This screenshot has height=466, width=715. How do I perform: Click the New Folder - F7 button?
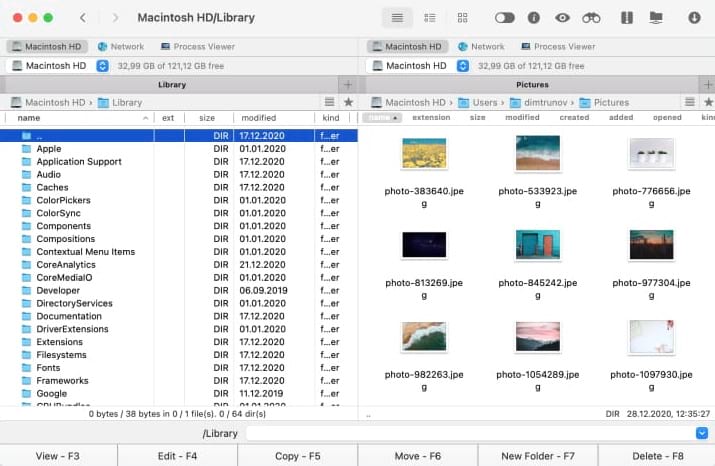[x=537, y=456]
